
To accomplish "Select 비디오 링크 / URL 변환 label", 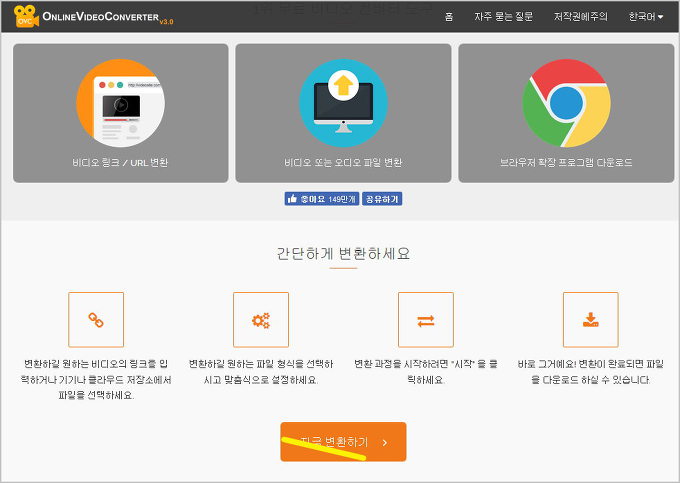I will pyautogui.click(x=120, y=162).
